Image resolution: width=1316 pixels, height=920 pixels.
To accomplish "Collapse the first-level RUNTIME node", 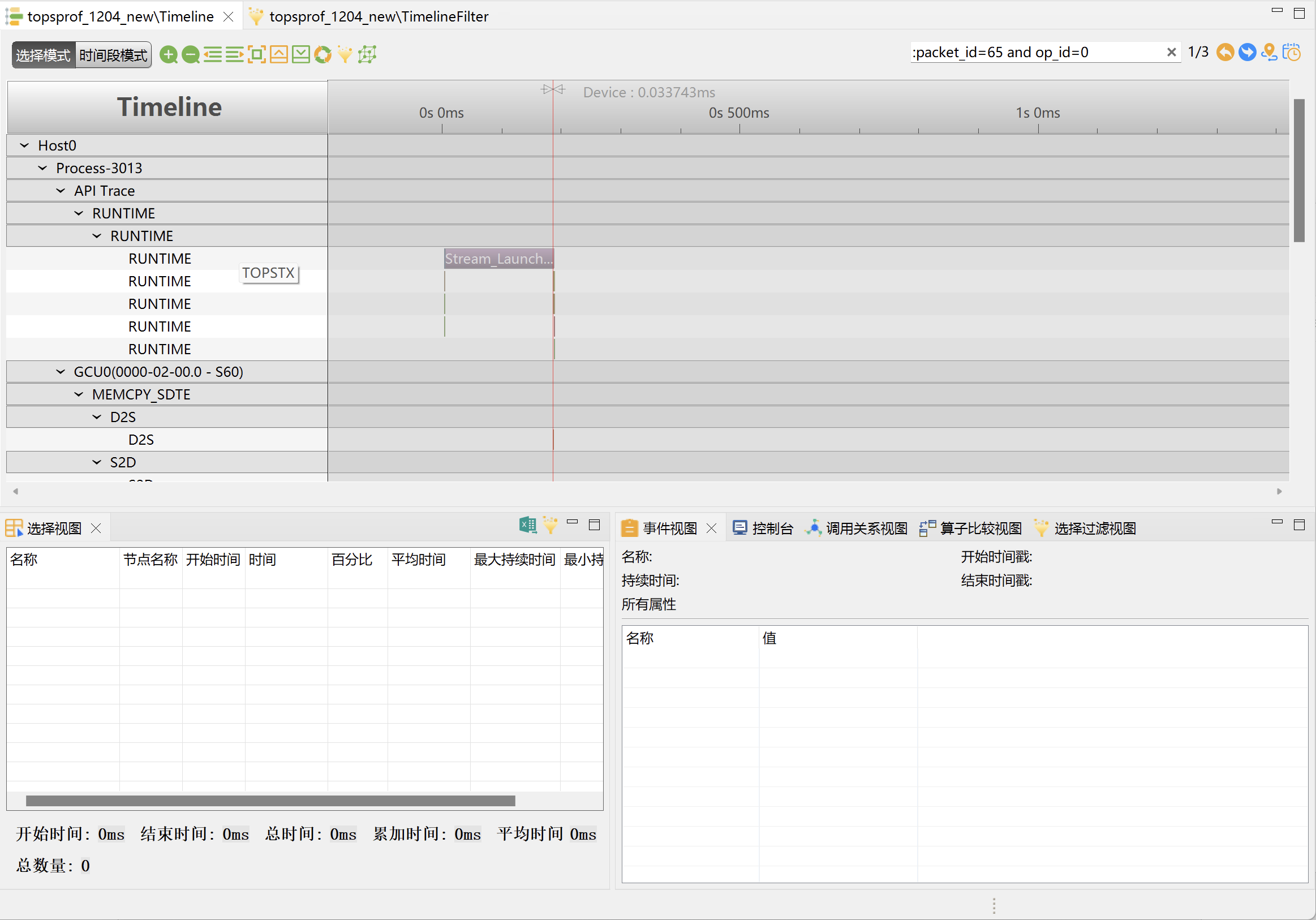I will (x=79, y=214).
